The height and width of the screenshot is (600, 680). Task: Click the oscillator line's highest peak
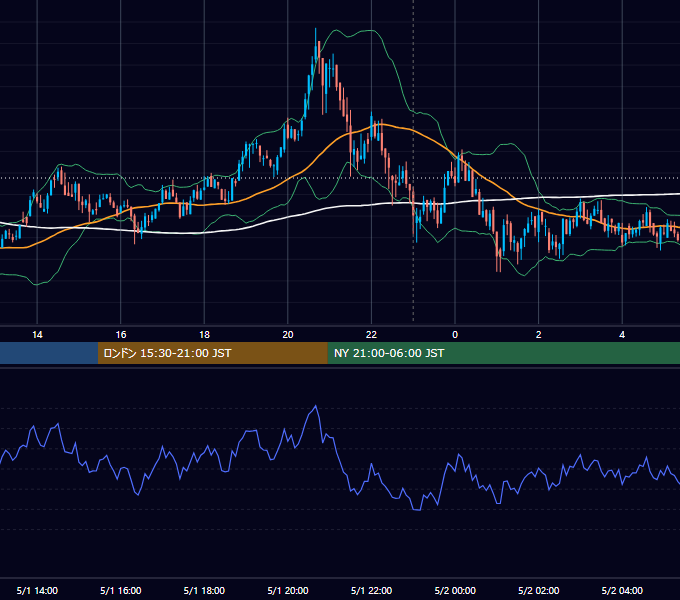click(x=315, y=407)
